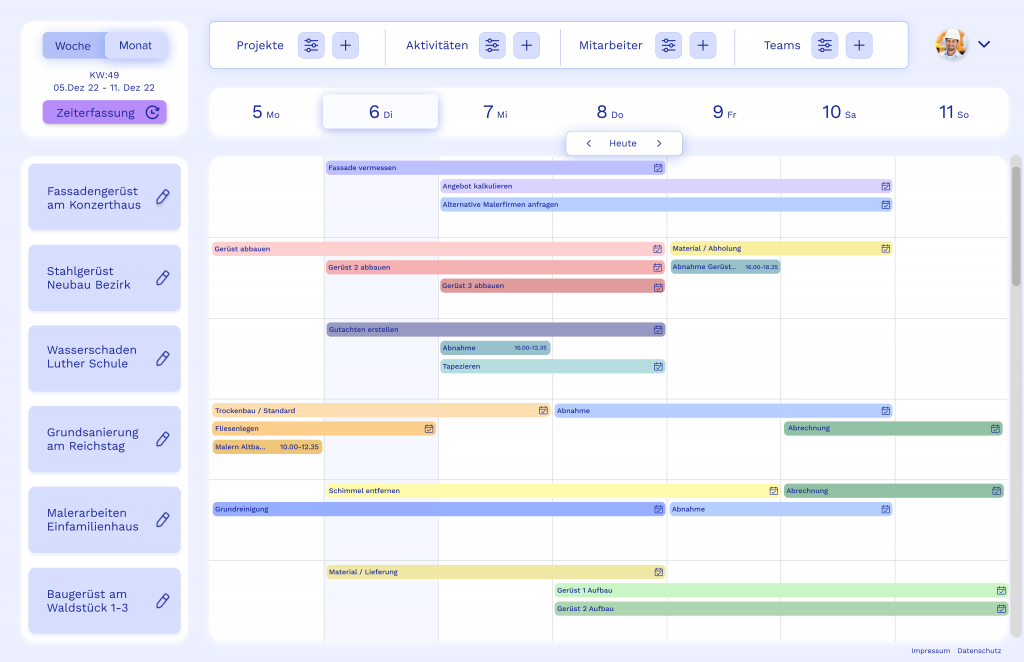Screen dimensions: 1024x662
Task: Switch view to Monat
Action: [136, 46]
